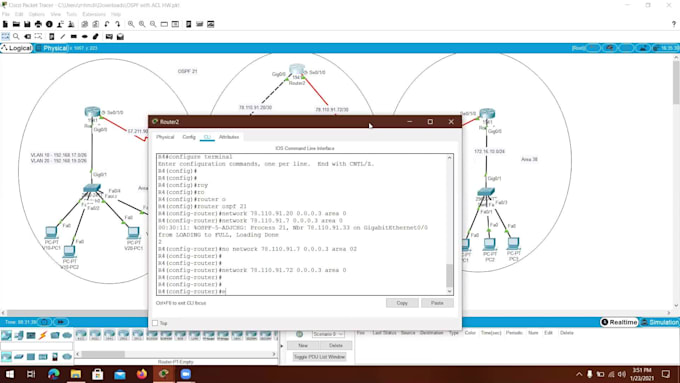Open Microsoft Edge from the taskbar
This screenshot has height=383, width=680.
[x=54, y=374]
